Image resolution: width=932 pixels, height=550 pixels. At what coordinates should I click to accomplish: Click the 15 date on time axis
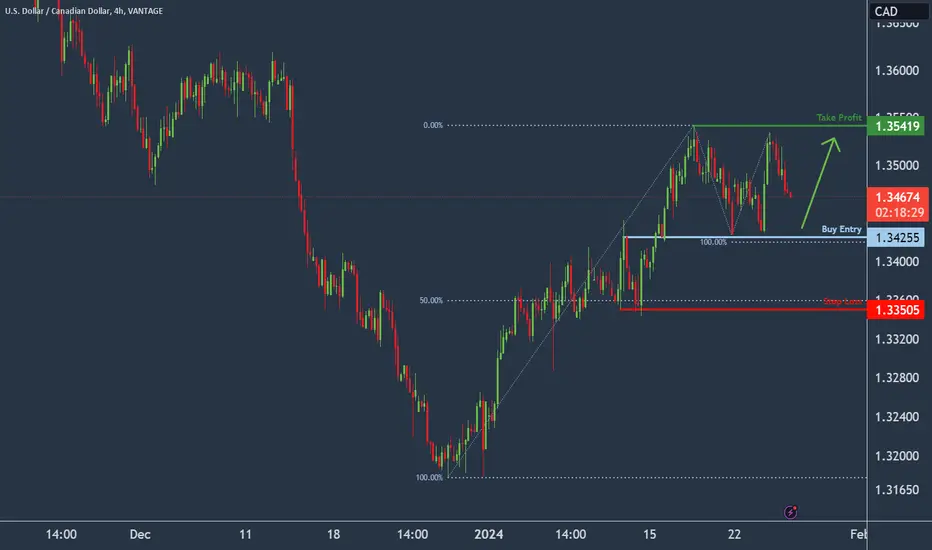click(x=650, y=535)
